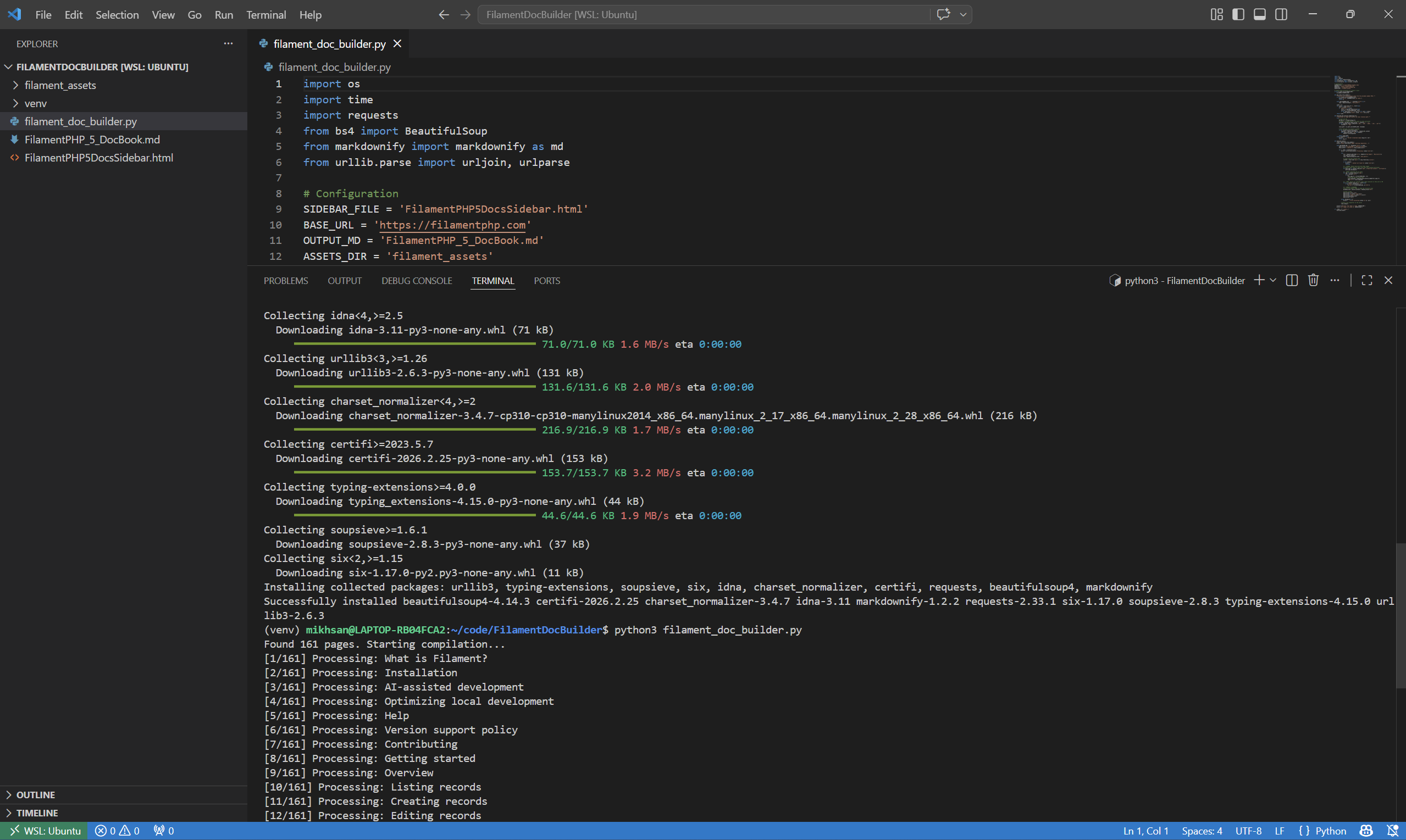This screenshot has width=1406, height=840.
Task: Switch to the DEBUG CONSOLE tab
Action: pyautogui.click(x=417, y=280)
